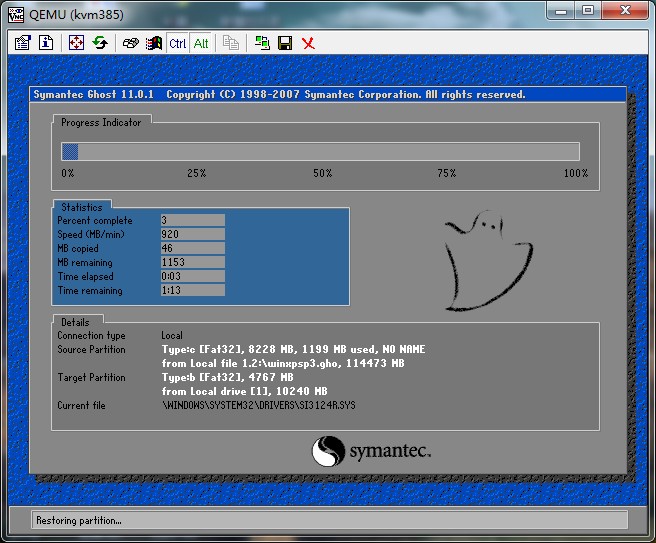The width and height of the screenshot is (656, 543).
Task: Click the MB remaining value 1153
Action: click(193, 262)
